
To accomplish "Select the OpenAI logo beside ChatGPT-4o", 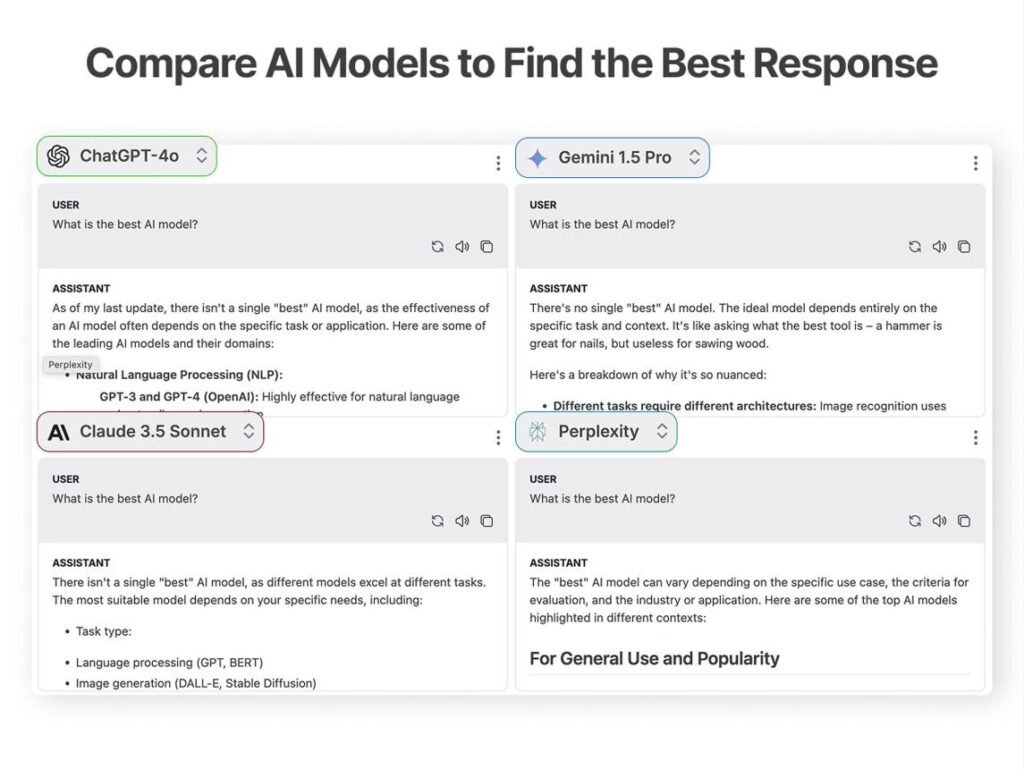I will (57, 156).
